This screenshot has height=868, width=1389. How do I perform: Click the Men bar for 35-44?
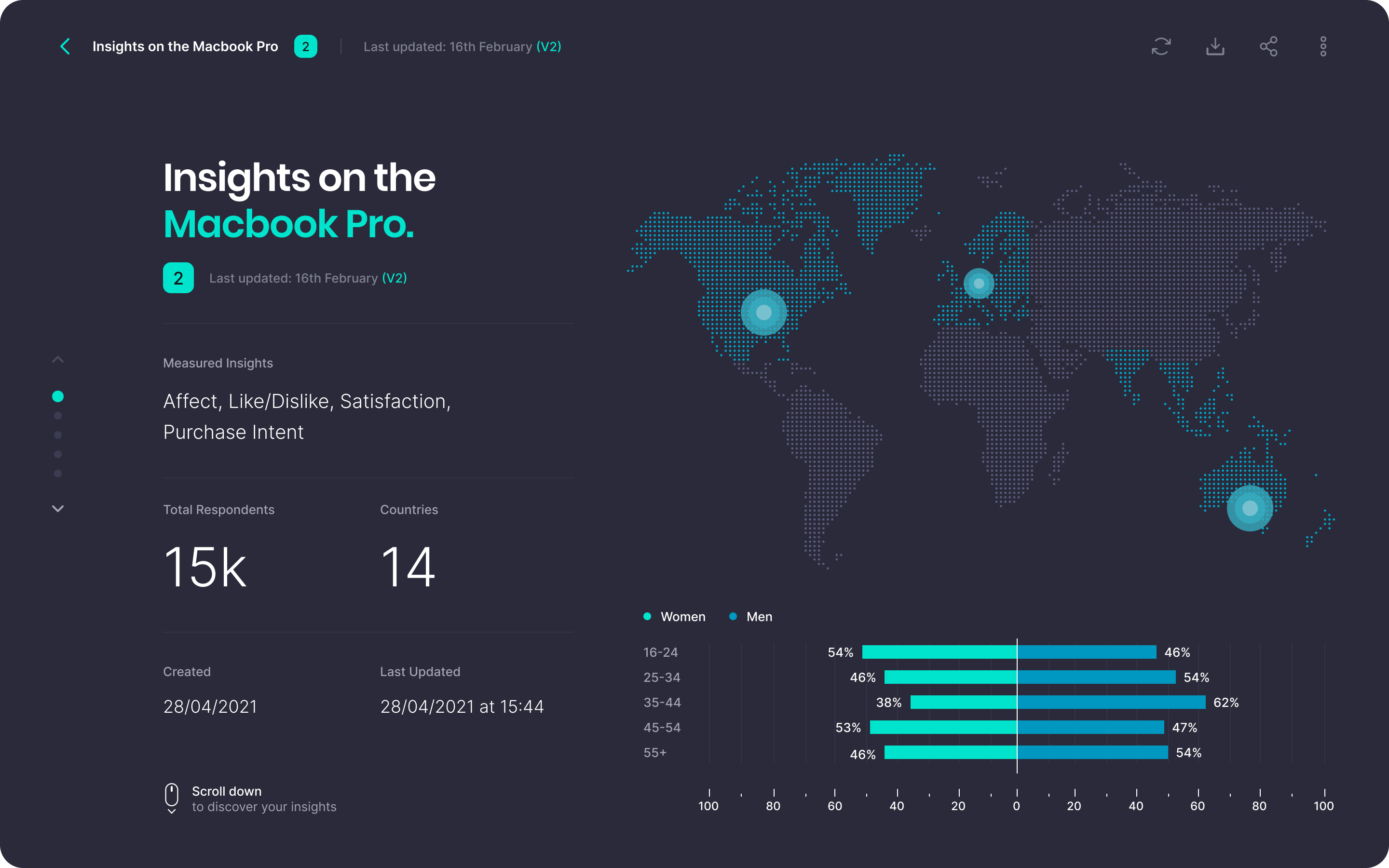1111,702
